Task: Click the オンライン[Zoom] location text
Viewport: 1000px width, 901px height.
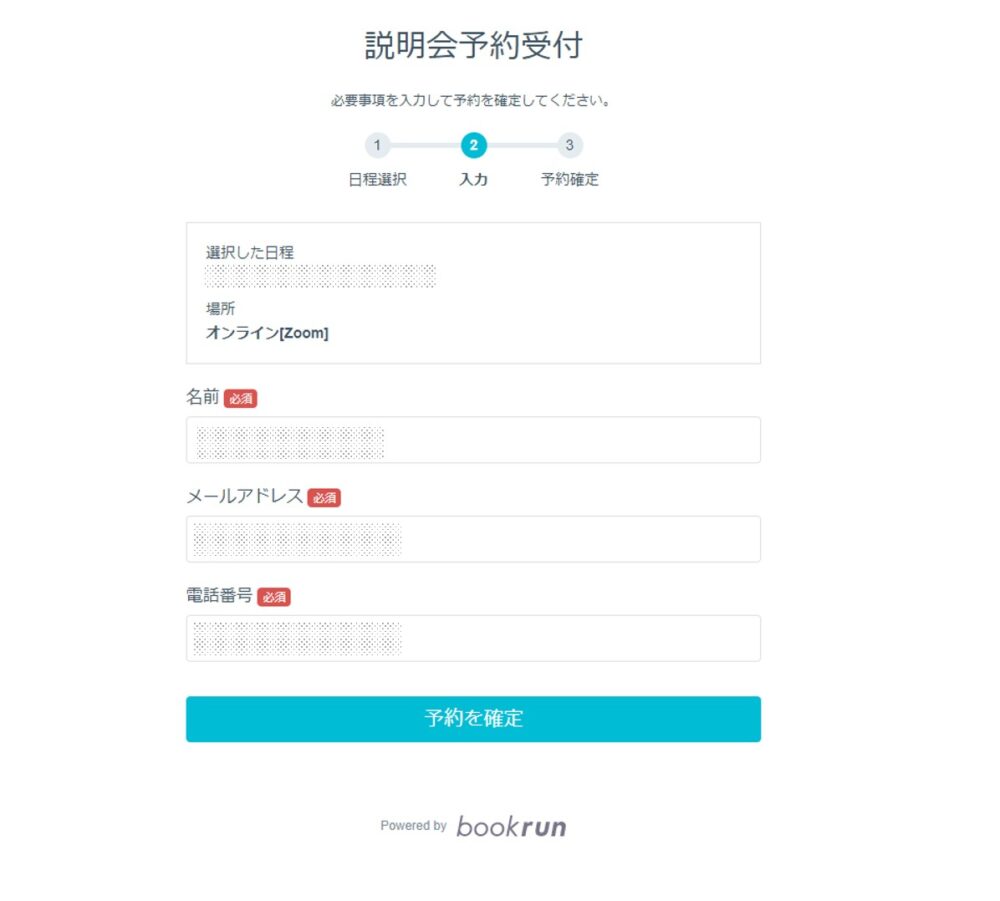Action: pos(267,333)
